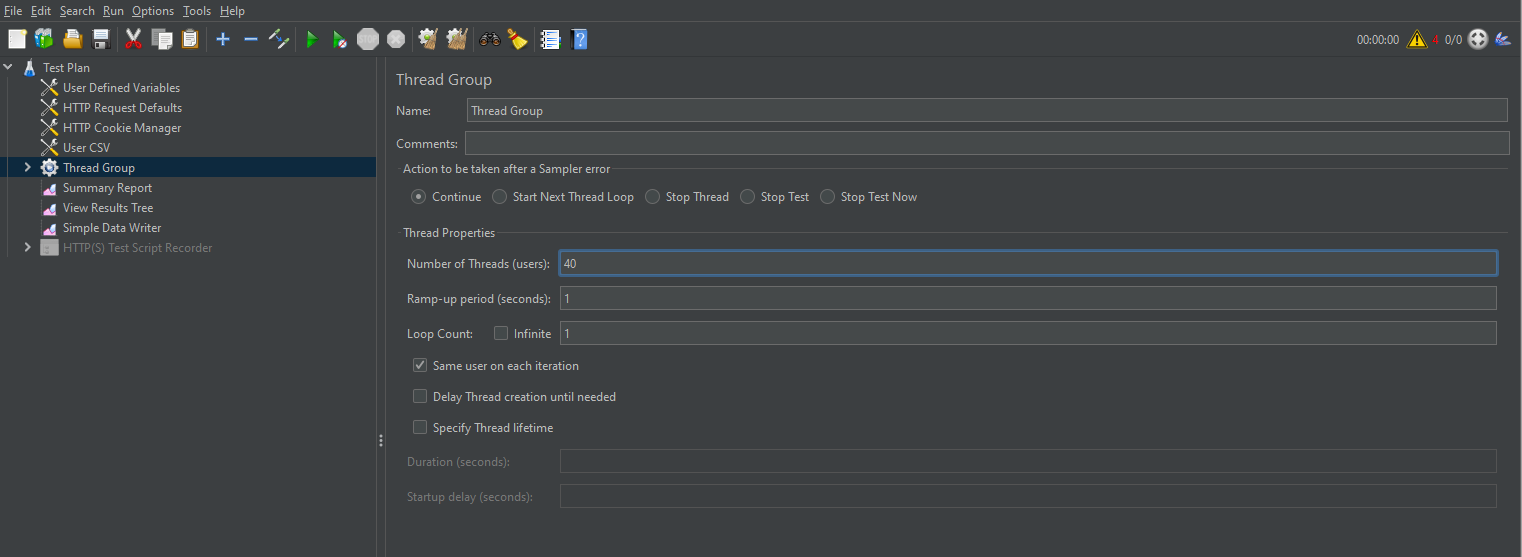Expand all nodes with the plus icon
1522x557 pixels.
223,39
